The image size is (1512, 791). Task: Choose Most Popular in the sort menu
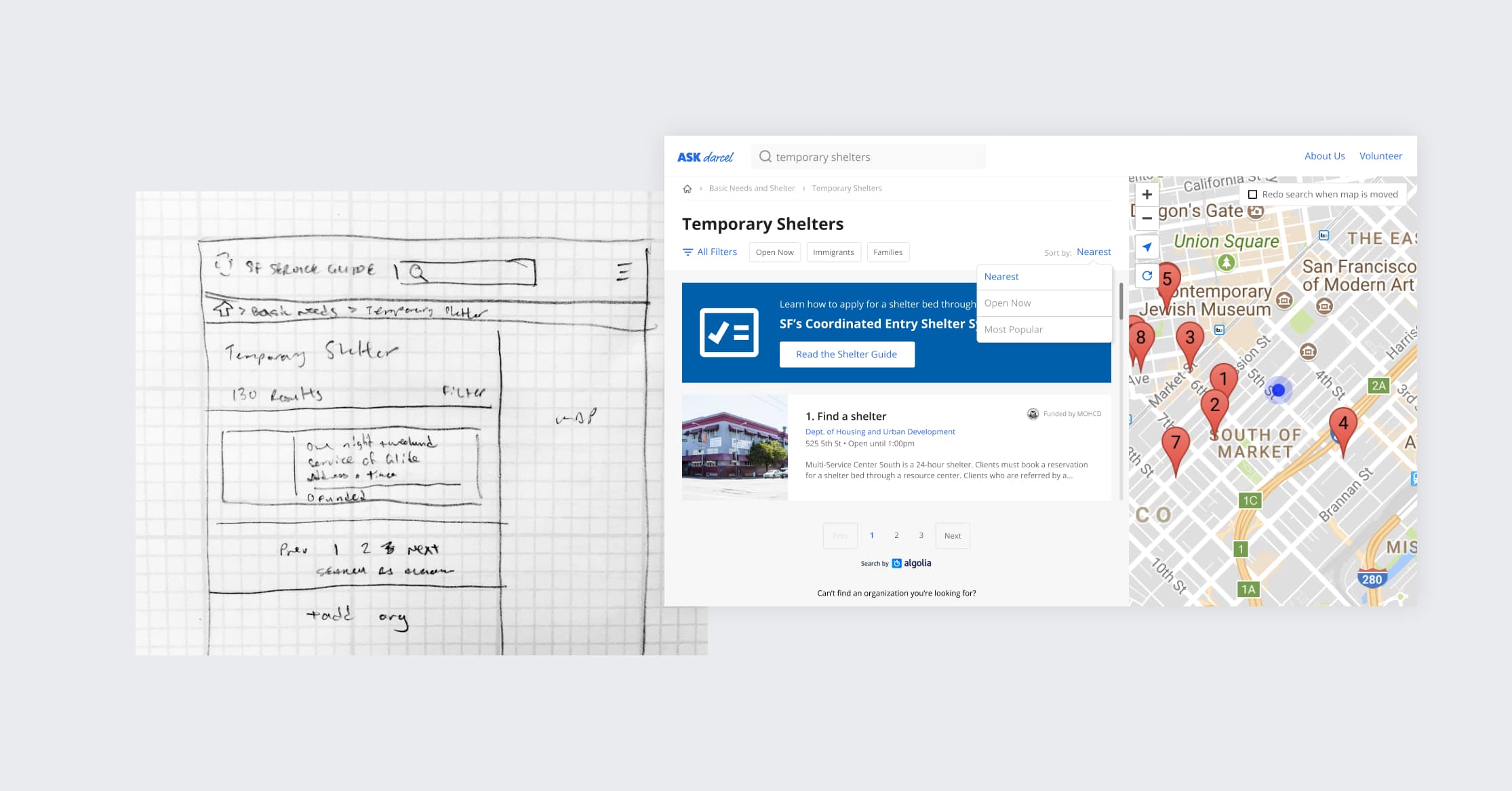pos(1044,330)
